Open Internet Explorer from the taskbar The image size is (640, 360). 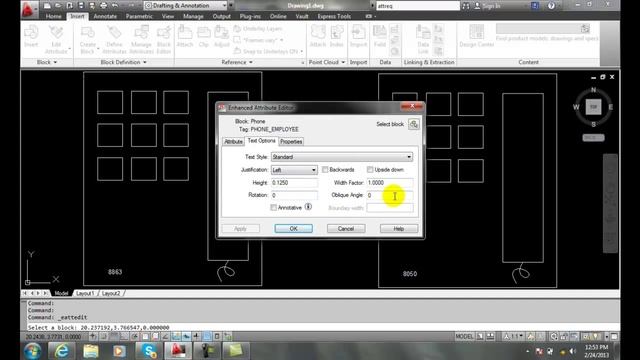tap(62, 351)
